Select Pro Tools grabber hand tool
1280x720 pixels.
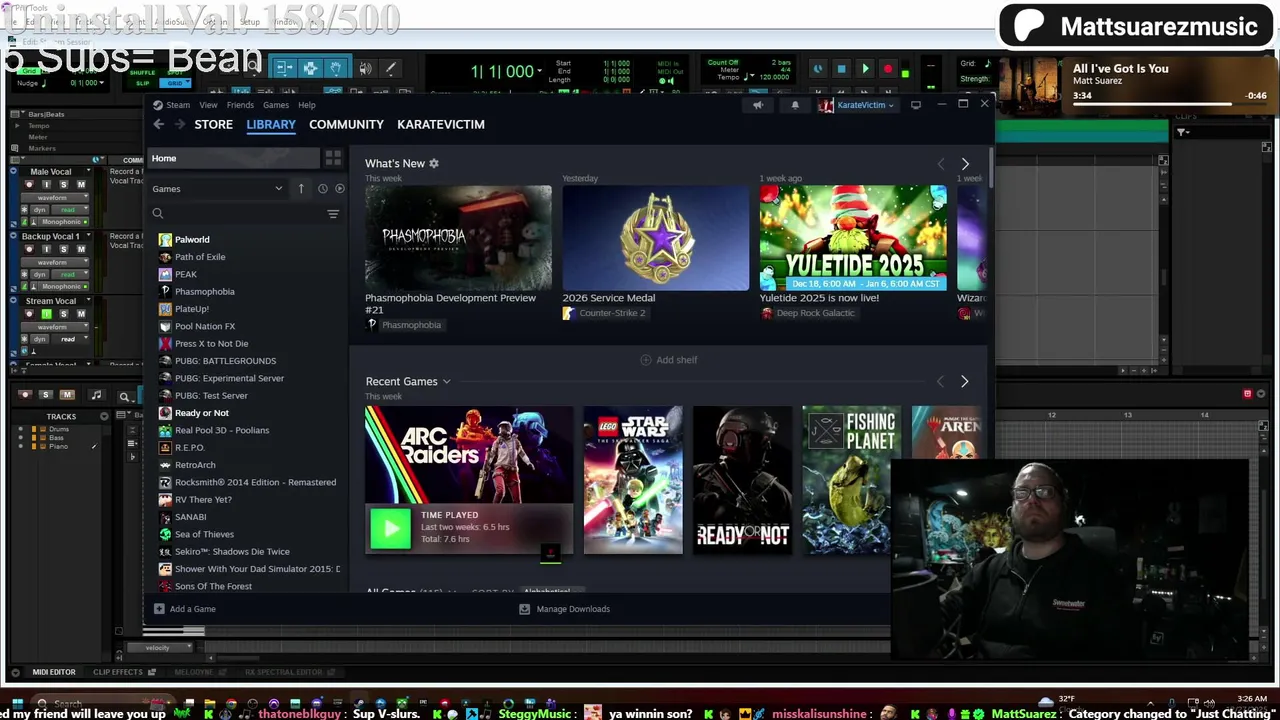click(336, 68)
